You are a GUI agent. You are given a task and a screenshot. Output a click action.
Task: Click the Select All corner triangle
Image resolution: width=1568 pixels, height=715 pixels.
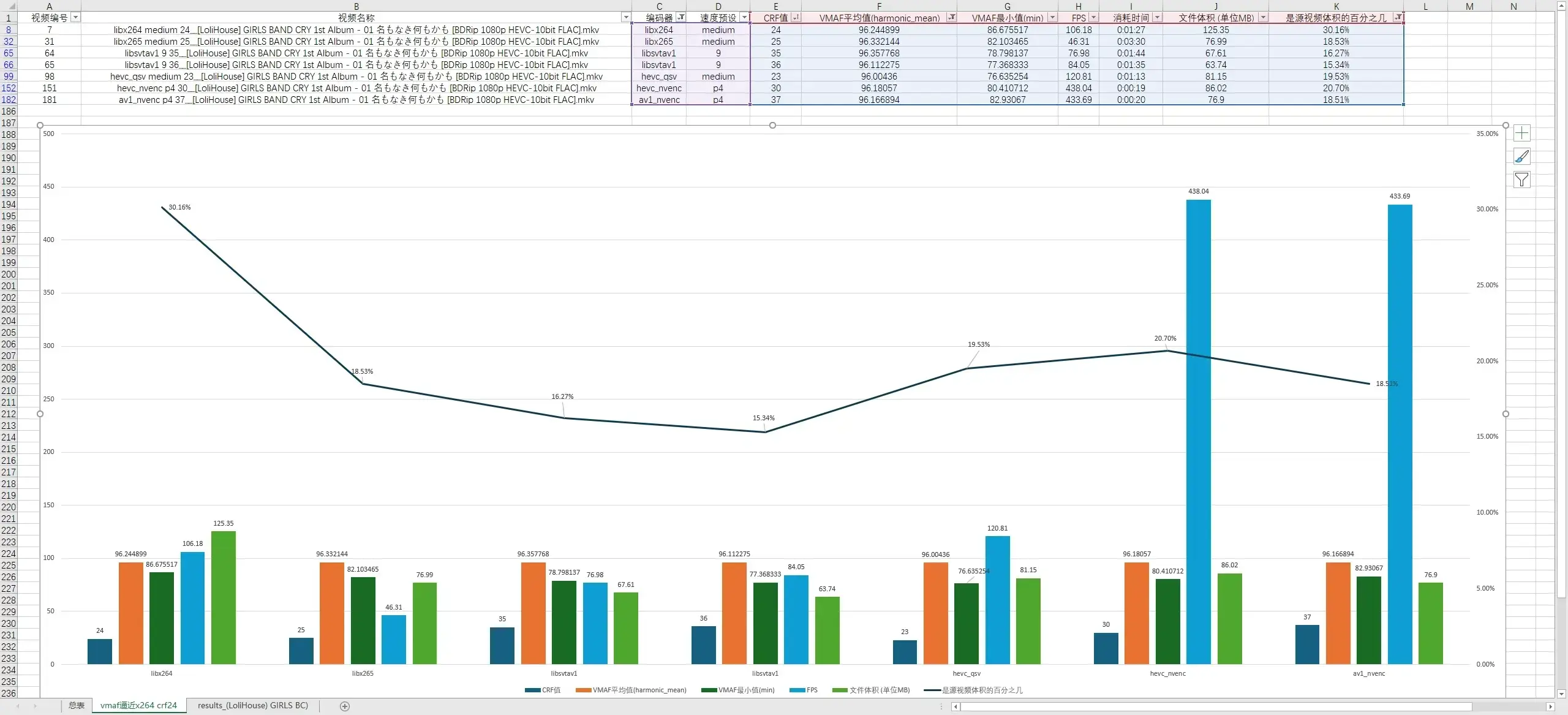(11, 6)
